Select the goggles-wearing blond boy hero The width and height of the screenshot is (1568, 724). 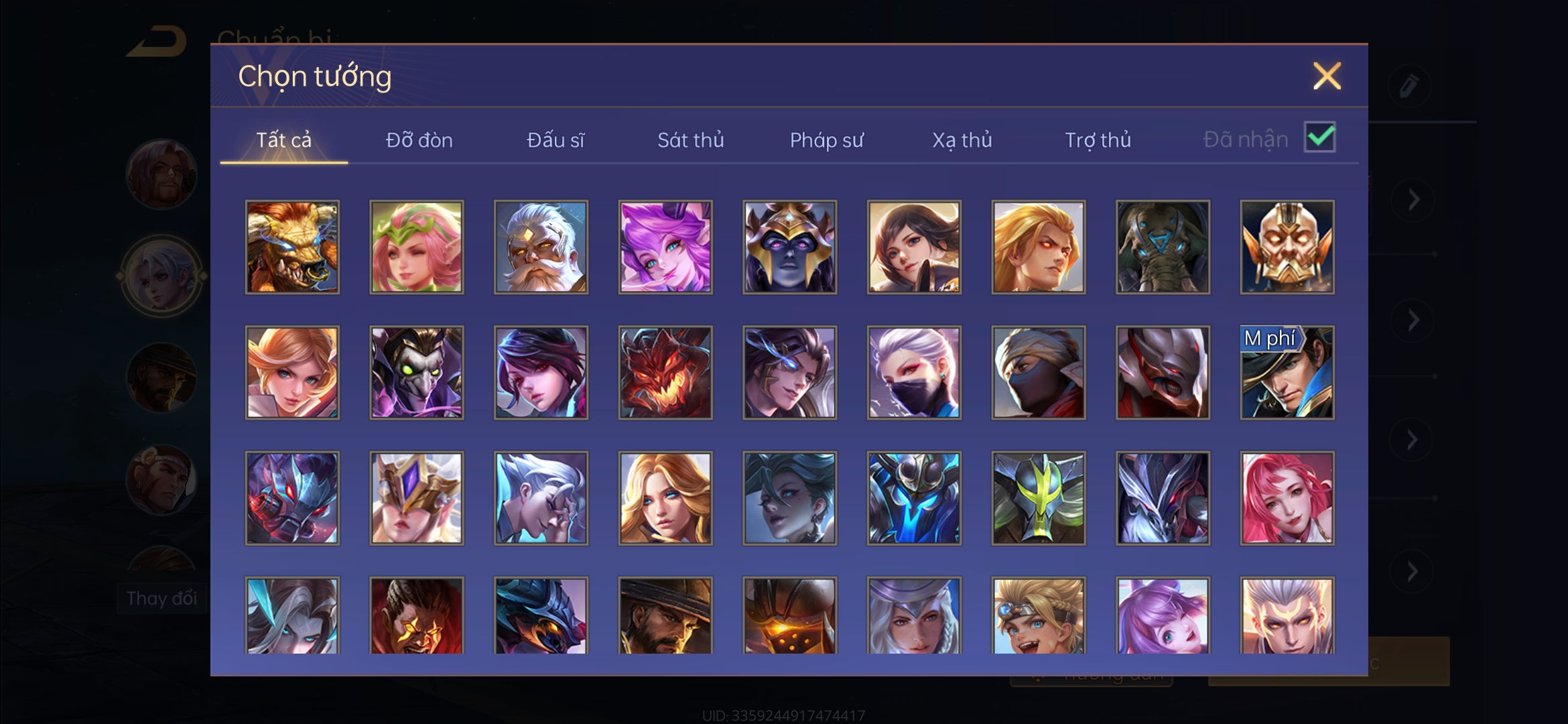coord(1038,615)
